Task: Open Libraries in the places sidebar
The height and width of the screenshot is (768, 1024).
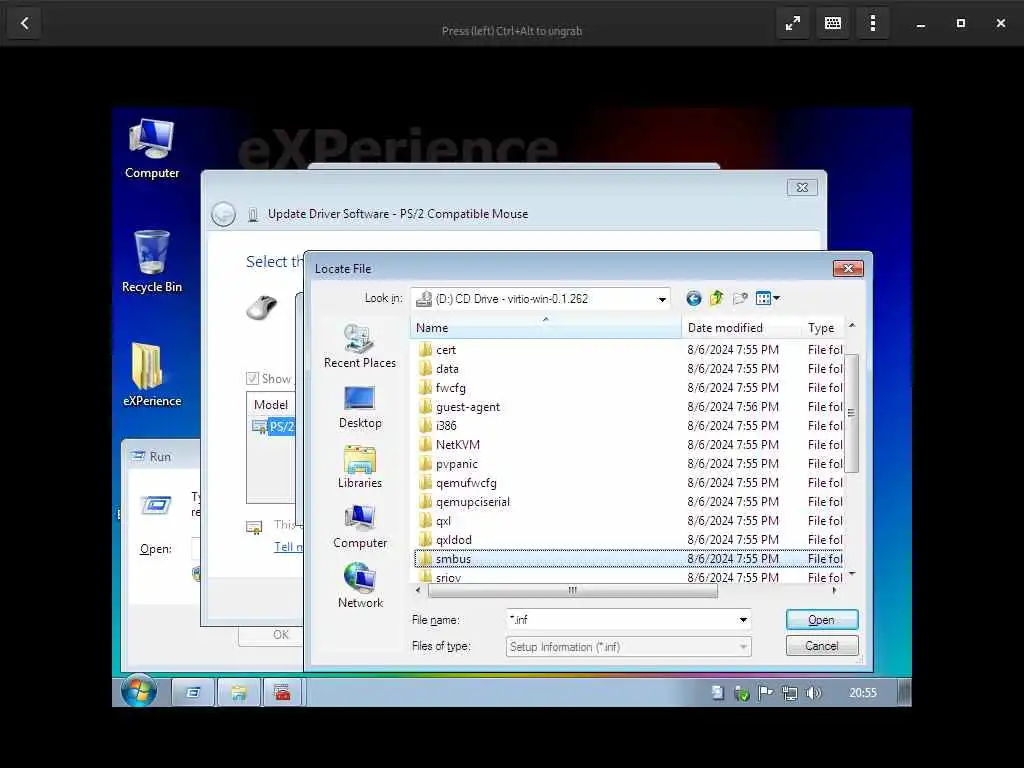Action: click(360, 467)
